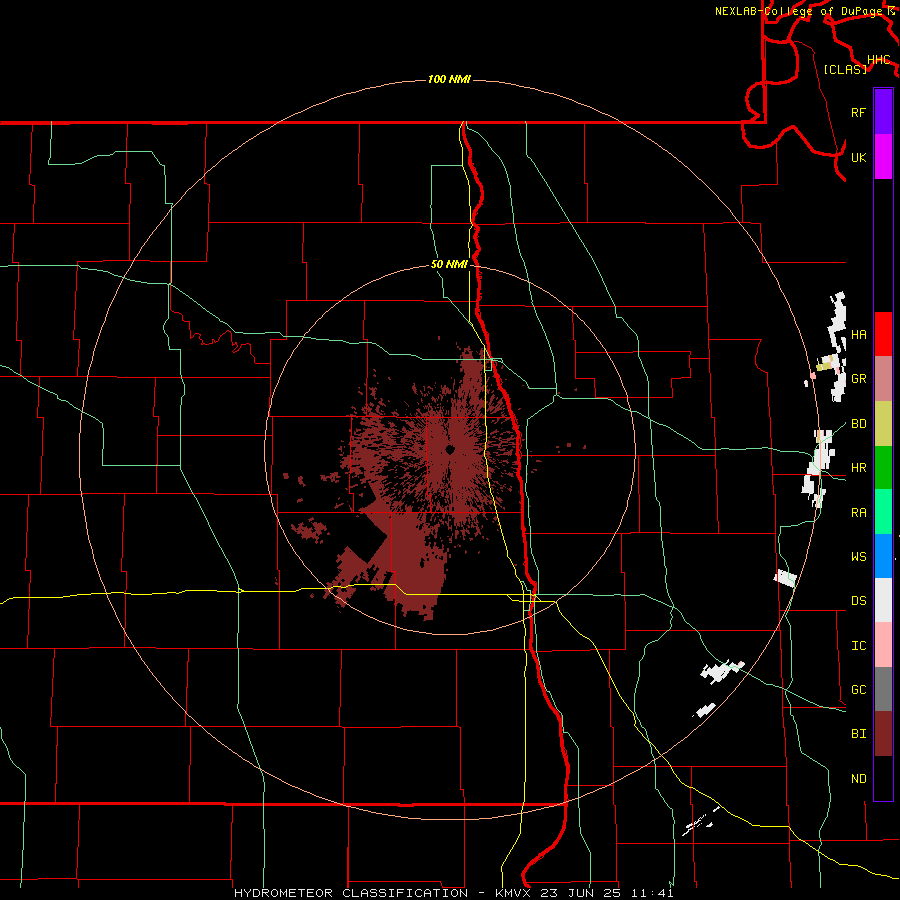Click the dark red BI swatch in the legend
Viewport: 900px width, 900px height.
883,734
